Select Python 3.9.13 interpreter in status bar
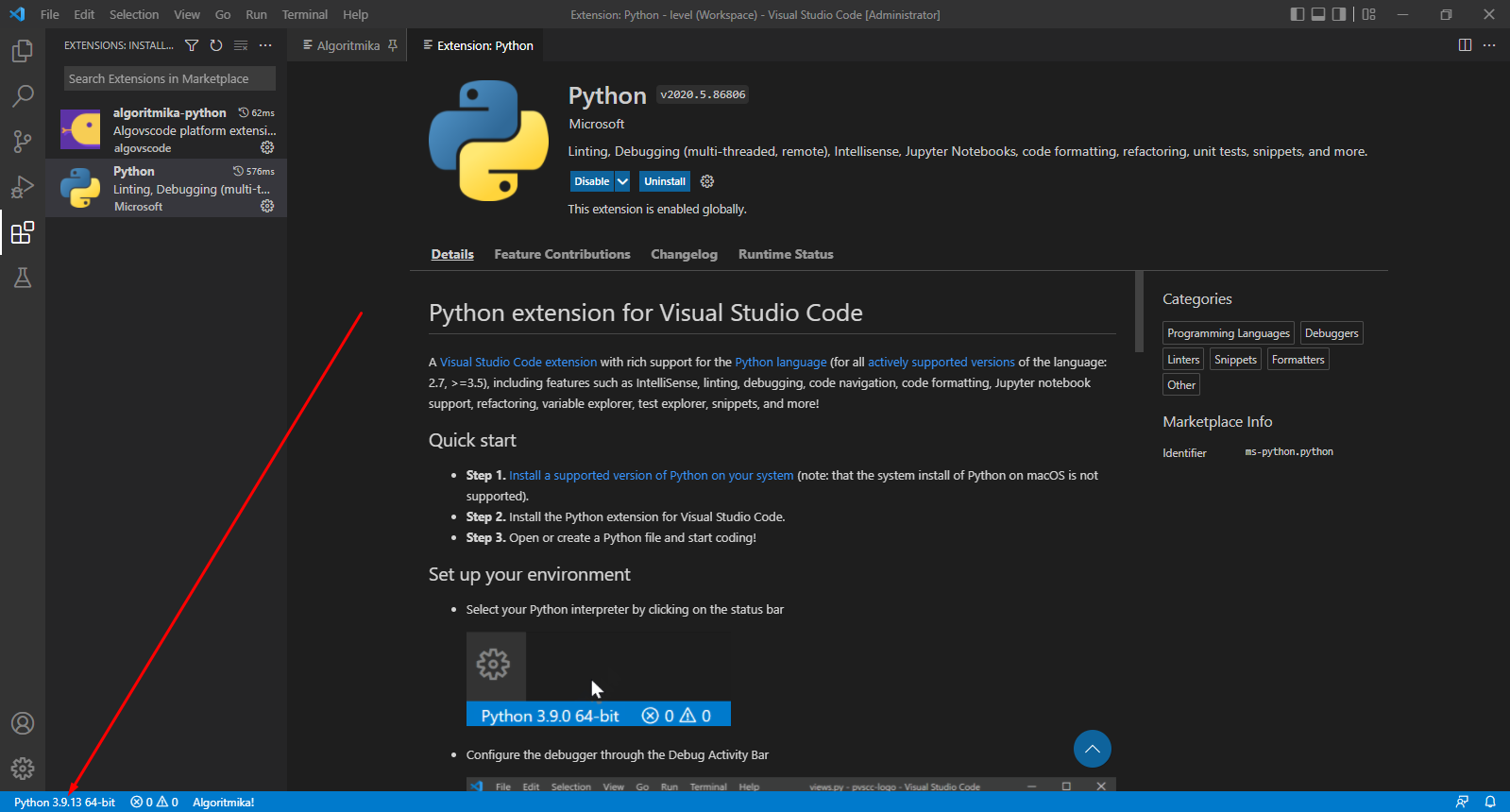Screen dimensions: 1510x812 coord(64,803)
